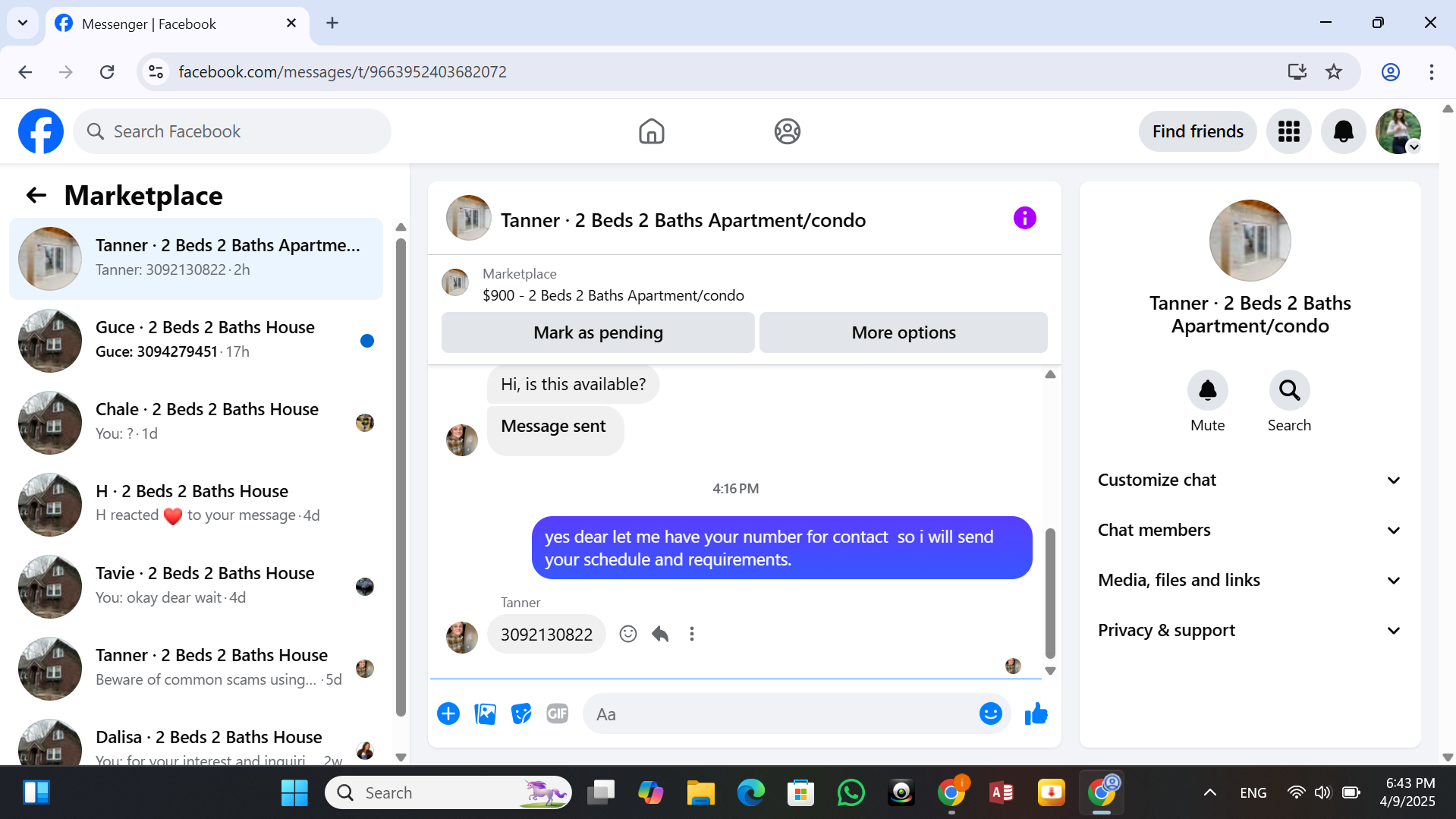Open the Tanner 2 Beds 2 Baths House chat

tap(196, 669)
